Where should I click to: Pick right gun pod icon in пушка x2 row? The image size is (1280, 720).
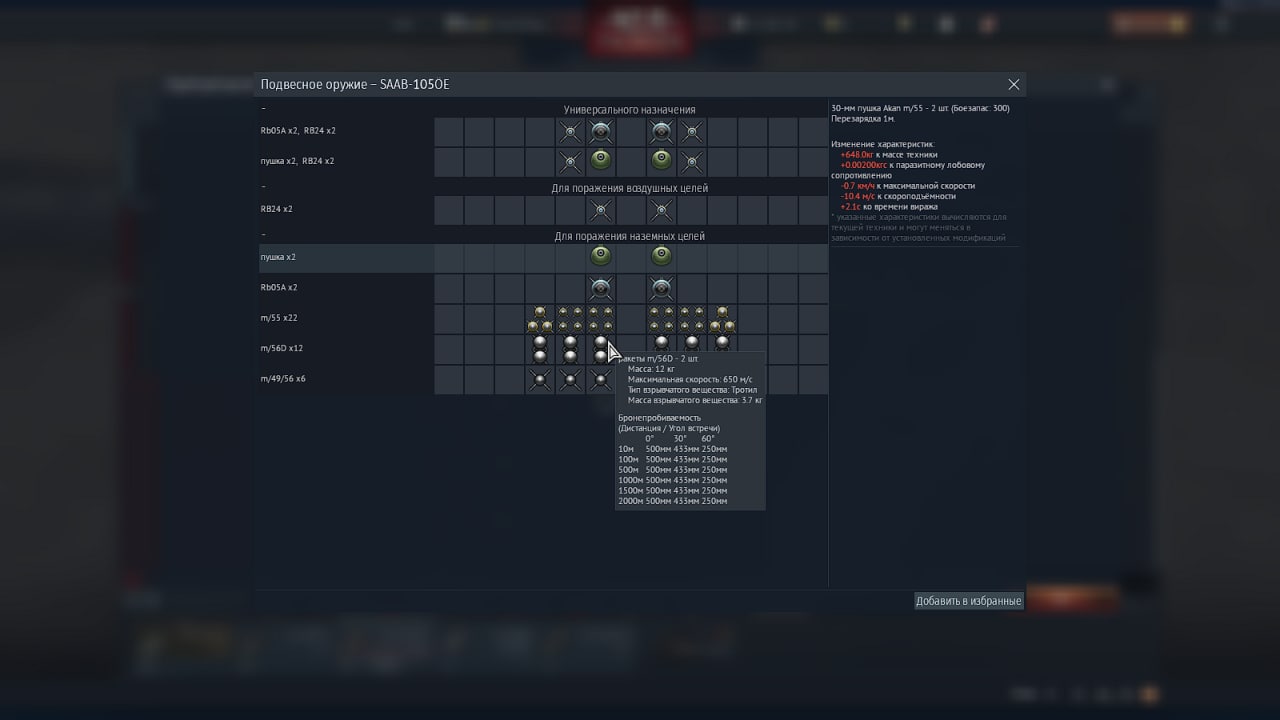coord(661,258)
